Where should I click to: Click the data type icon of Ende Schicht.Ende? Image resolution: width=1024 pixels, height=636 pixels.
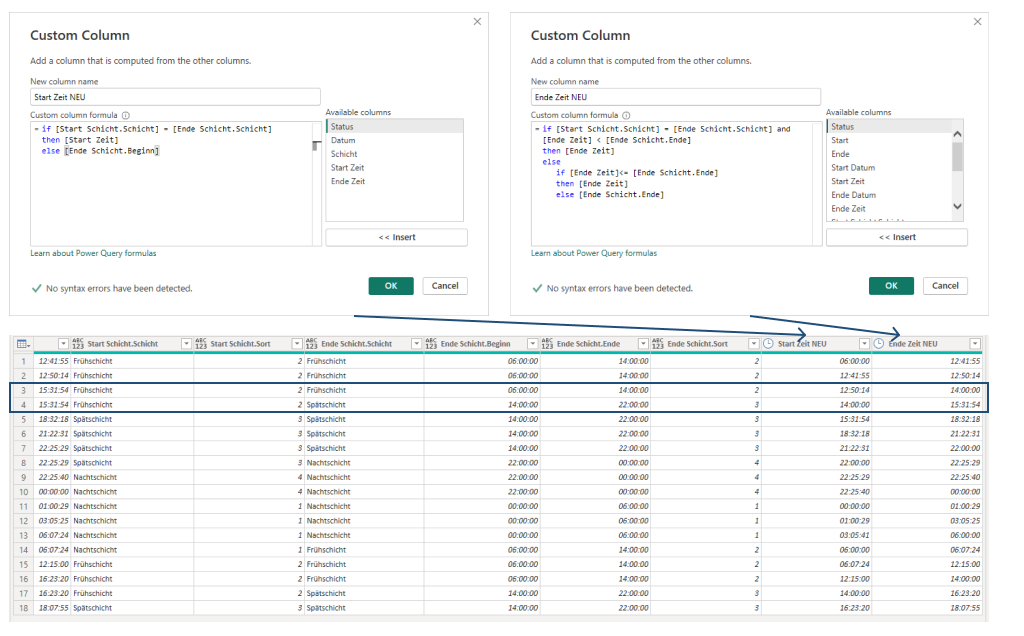[547, 344]
